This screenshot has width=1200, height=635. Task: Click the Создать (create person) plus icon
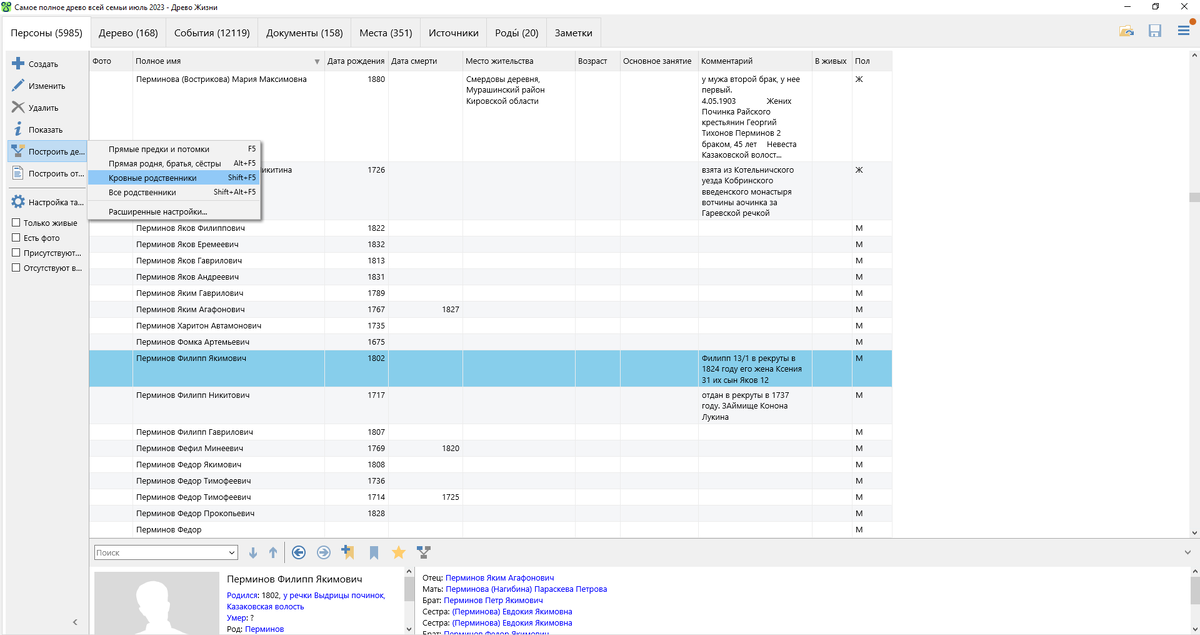coord(17,64)
